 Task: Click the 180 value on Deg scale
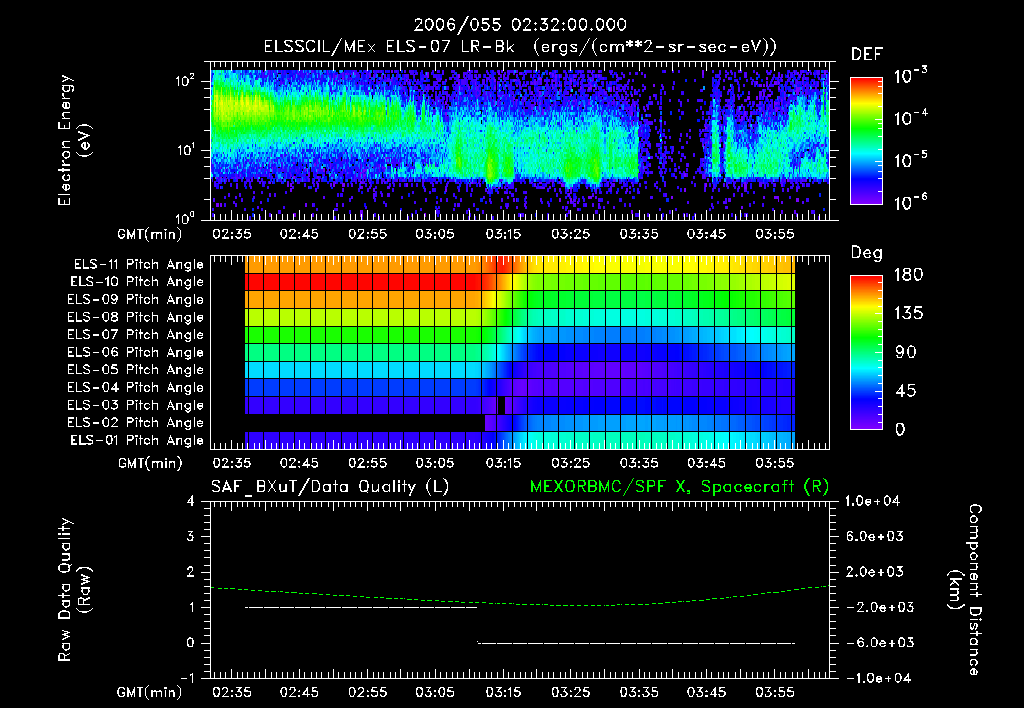pos(909,275)
